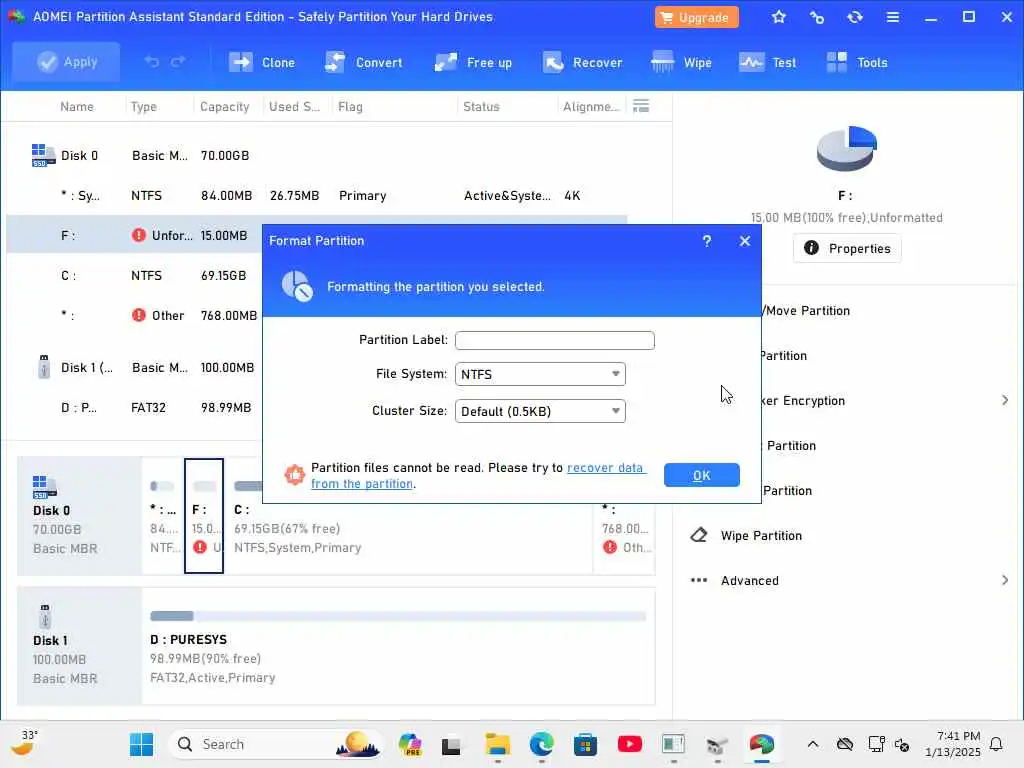Open the Windows Start menu
The image size is (1024, 768).
[x=141, y=744]
